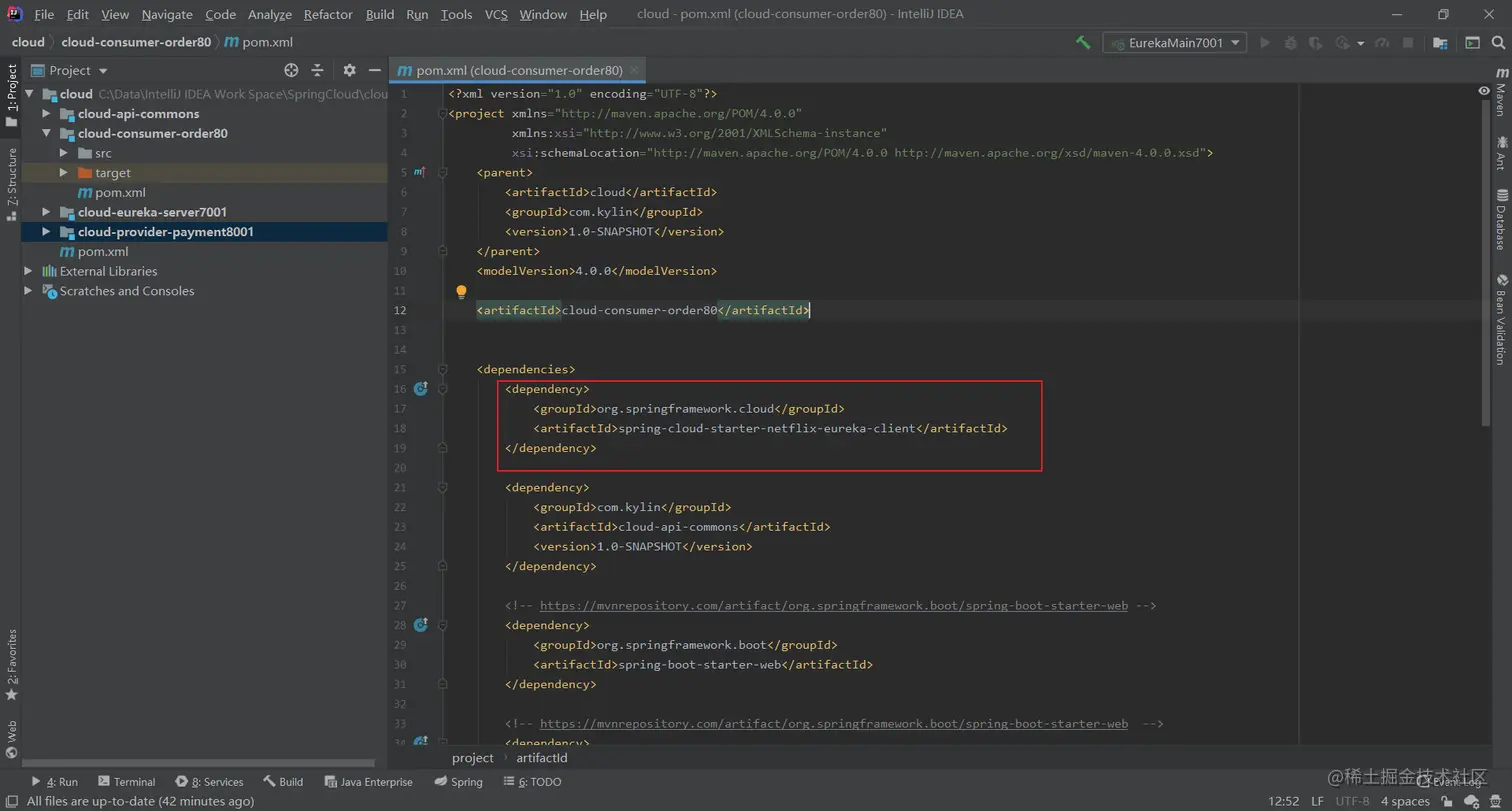Open the Java Enterprise tool window

[x=367, y=782]
